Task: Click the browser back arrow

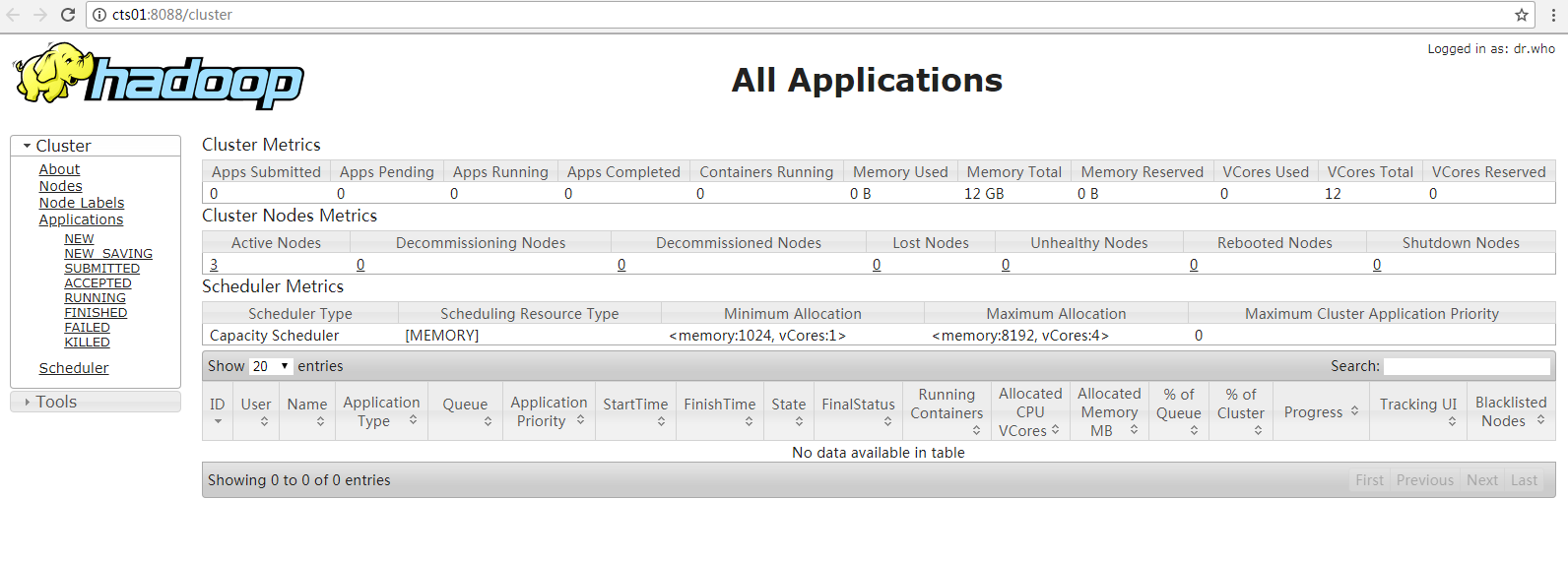Action: pyautogui.click(x=13, y=15)
